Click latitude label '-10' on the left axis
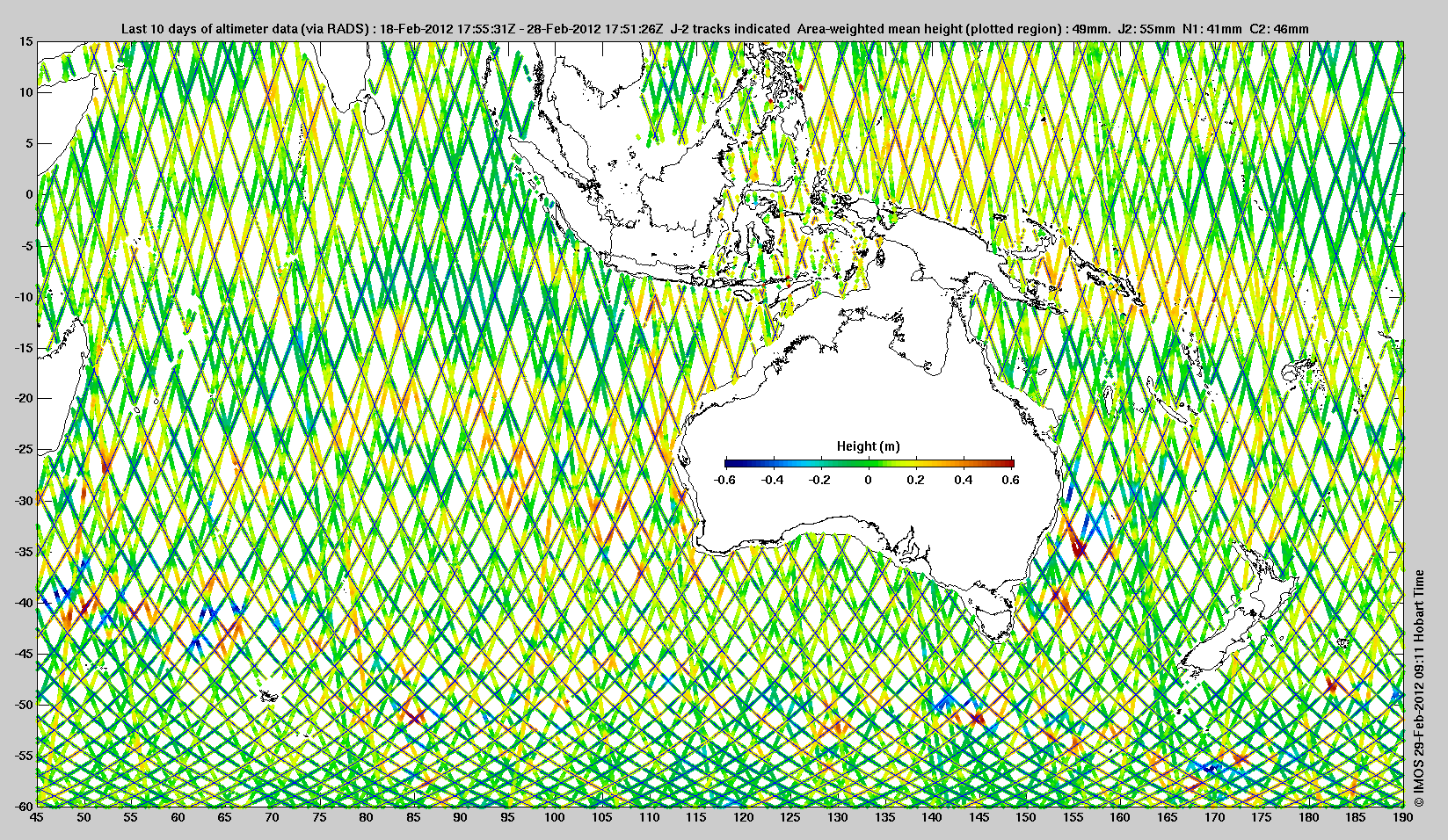This screenshot has height=840, width=1448. coord(22,296)
